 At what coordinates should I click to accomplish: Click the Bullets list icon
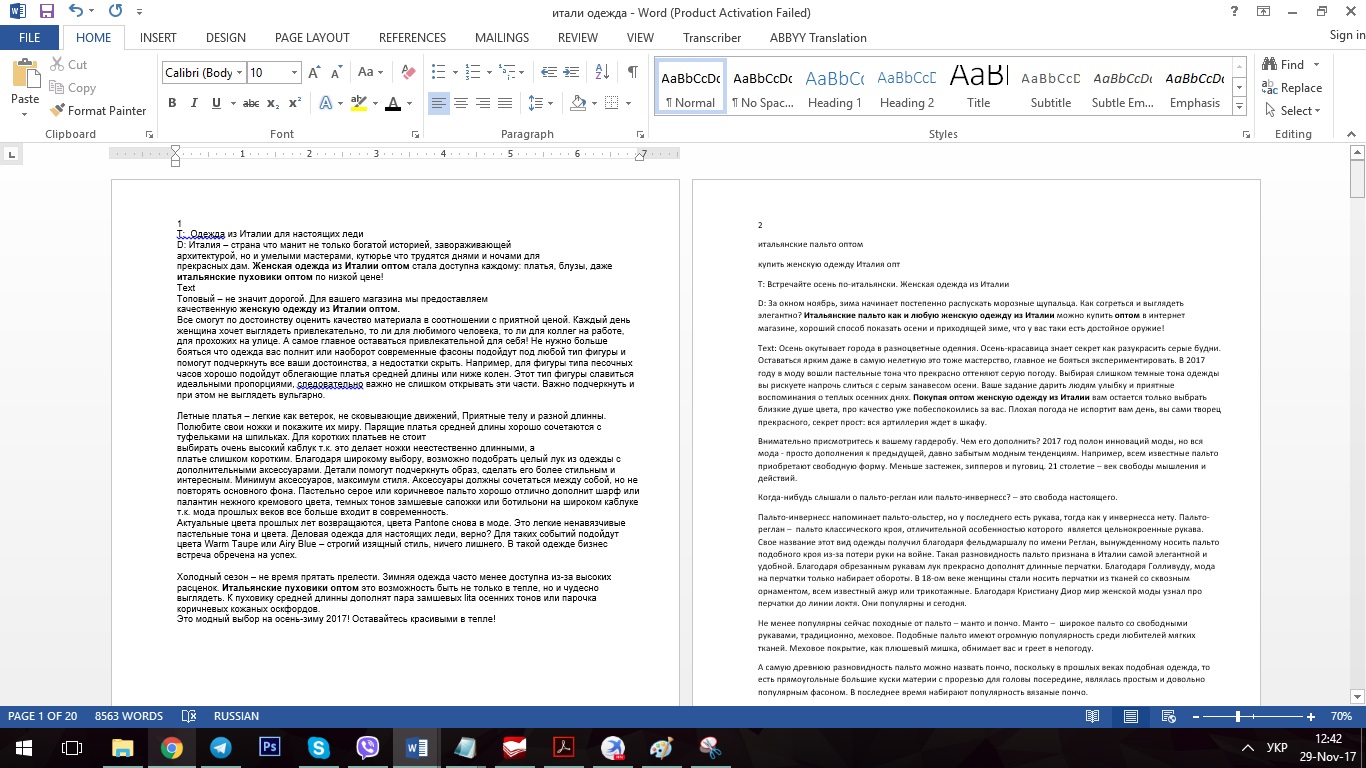437,72
